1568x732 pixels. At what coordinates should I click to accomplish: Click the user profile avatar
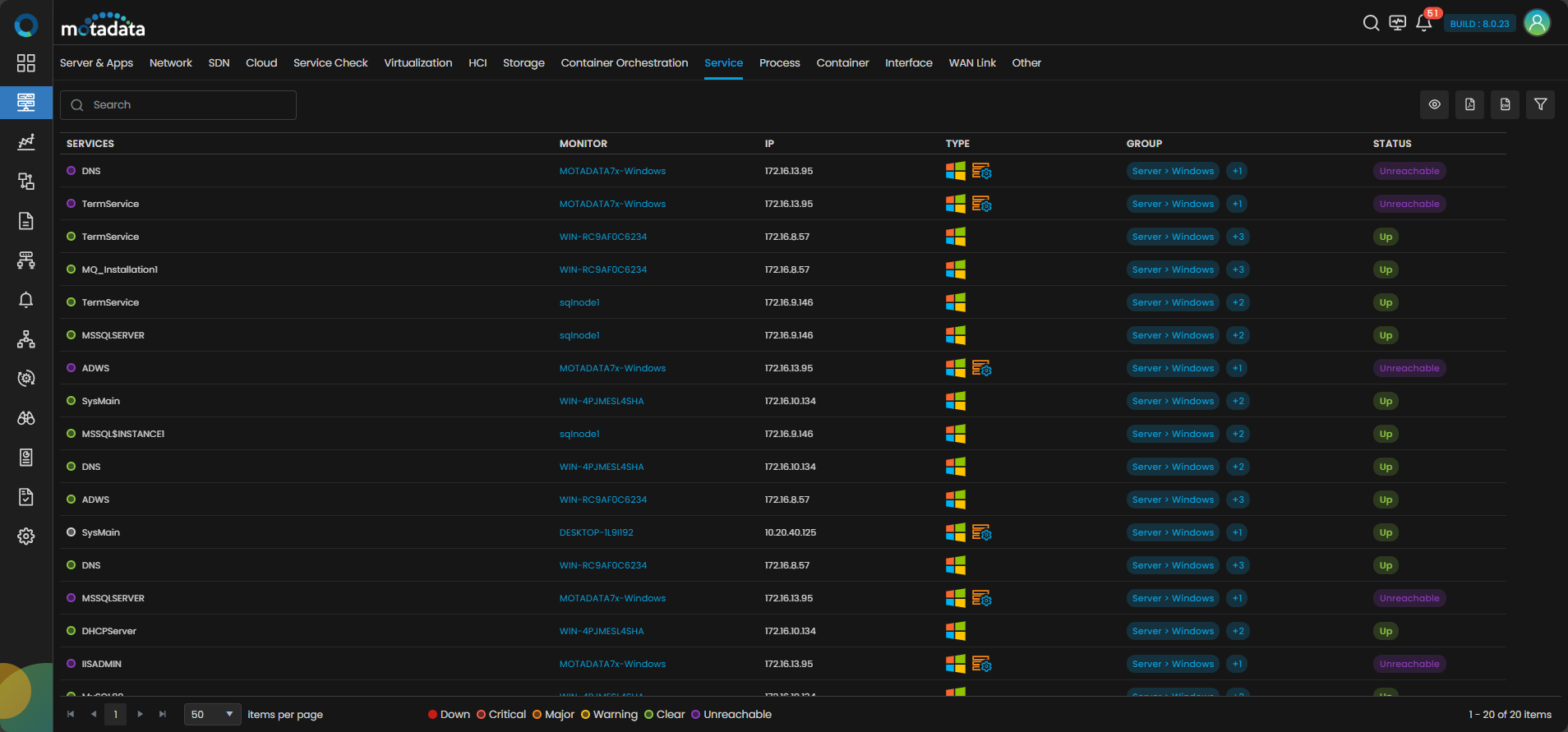pyautogui.click(x=1537, y=23)
